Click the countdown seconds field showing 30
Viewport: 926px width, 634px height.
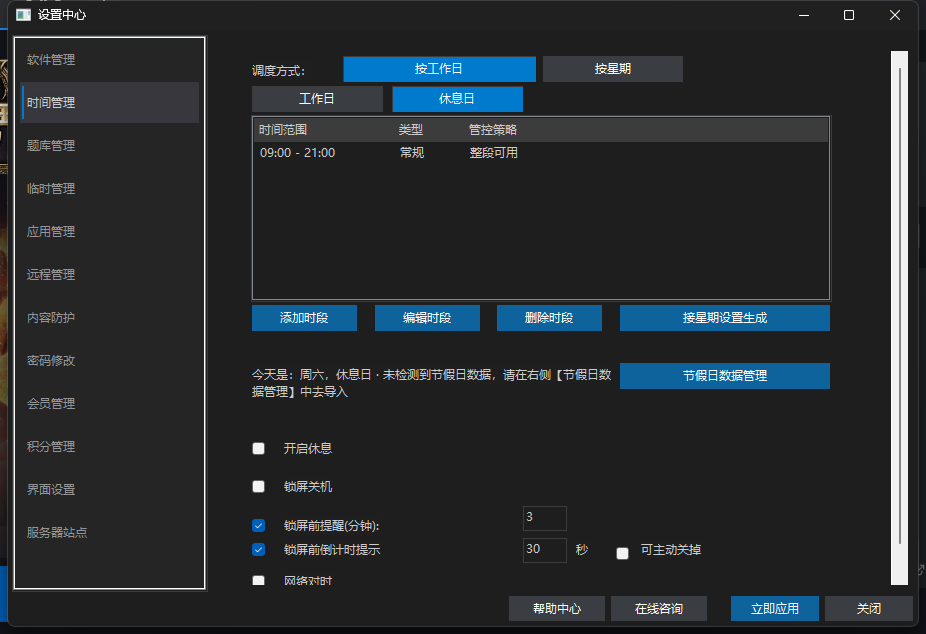(544, 550)
